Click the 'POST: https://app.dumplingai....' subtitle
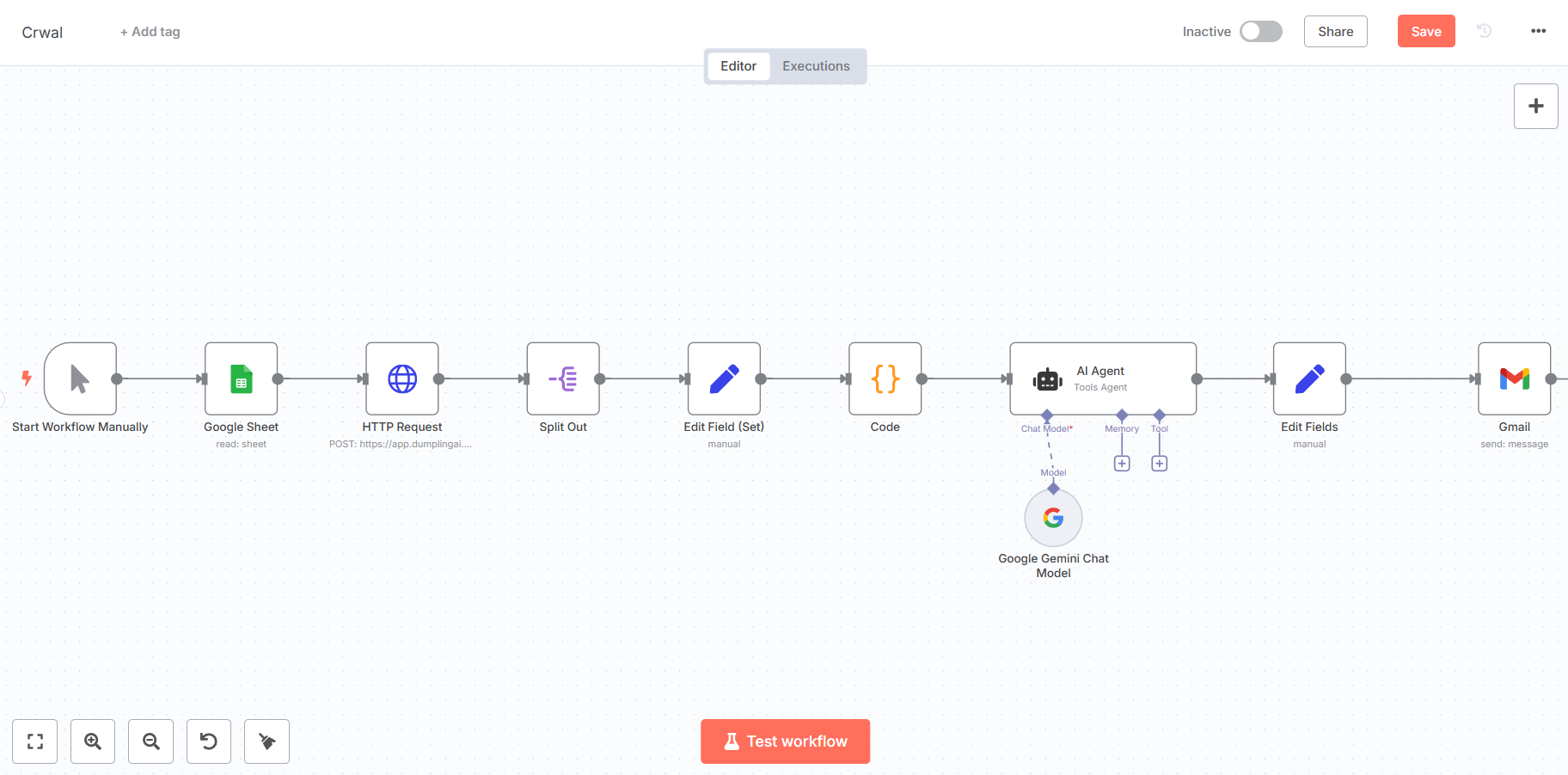The width and height of the screenshot is (1568, 775). tap(401, 445)
